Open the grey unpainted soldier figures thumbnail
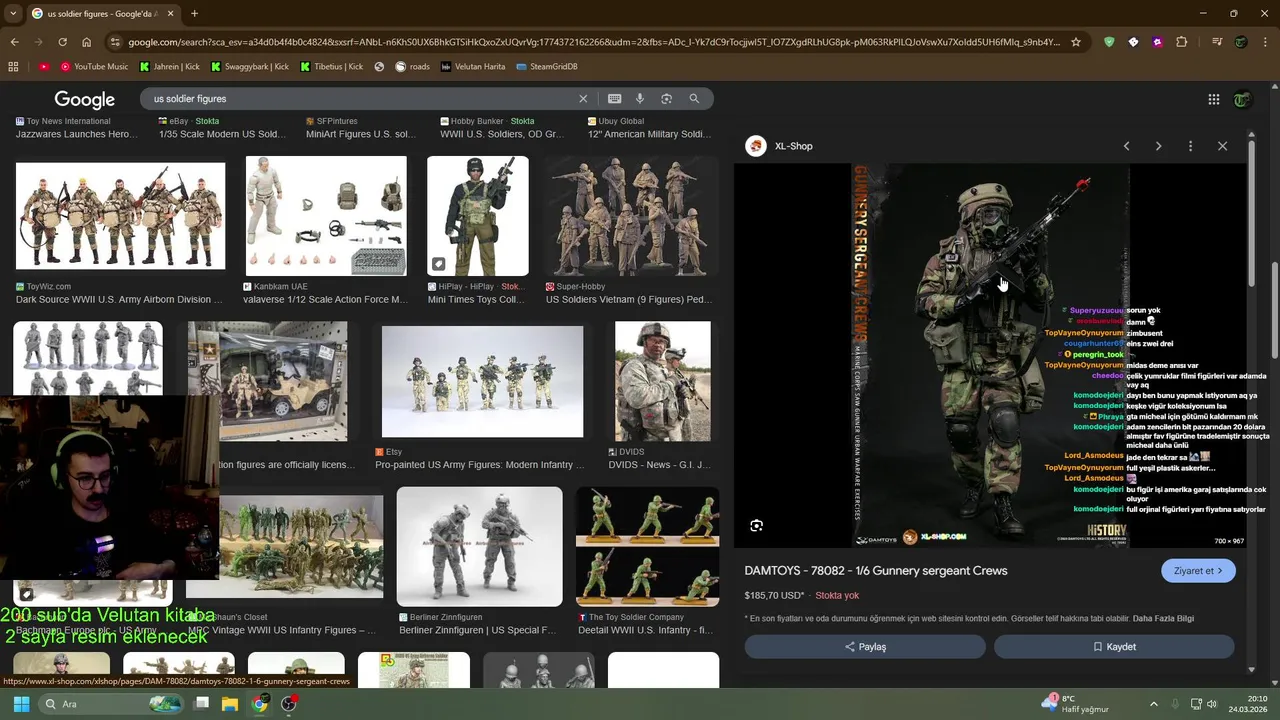The image size is (1280, 720). (88, 358)
